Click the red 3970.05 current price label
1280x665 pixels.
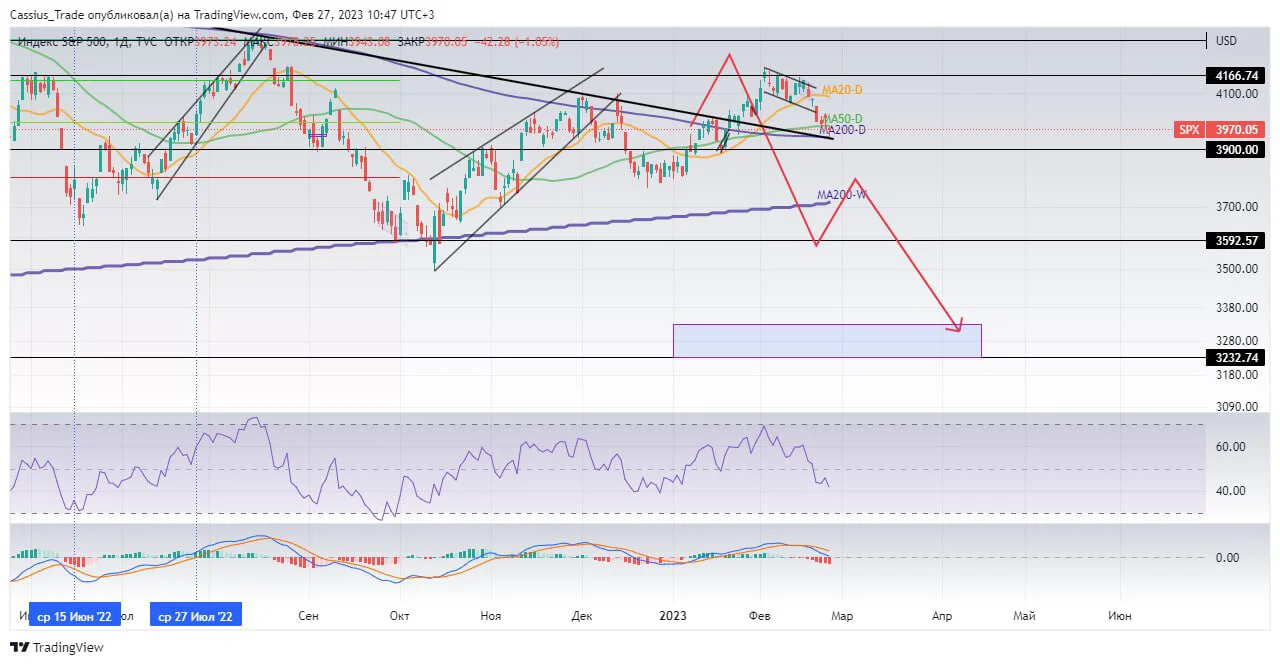tap(1236, 129)
